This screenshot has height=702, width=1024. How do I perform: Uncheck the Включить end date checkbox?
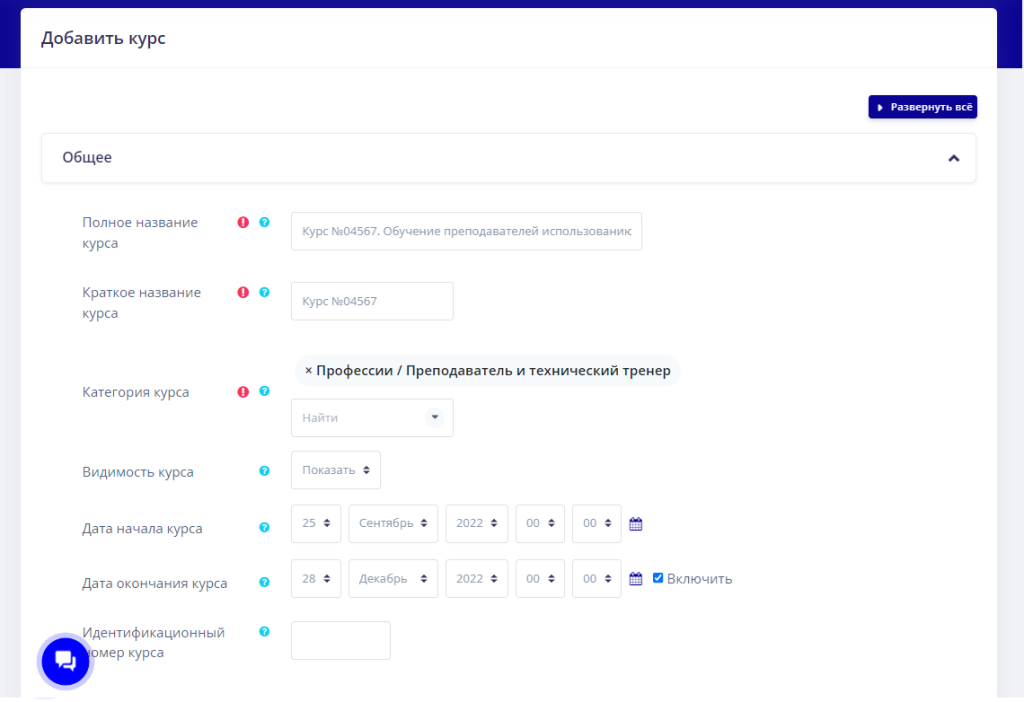[x=658, y=578]
